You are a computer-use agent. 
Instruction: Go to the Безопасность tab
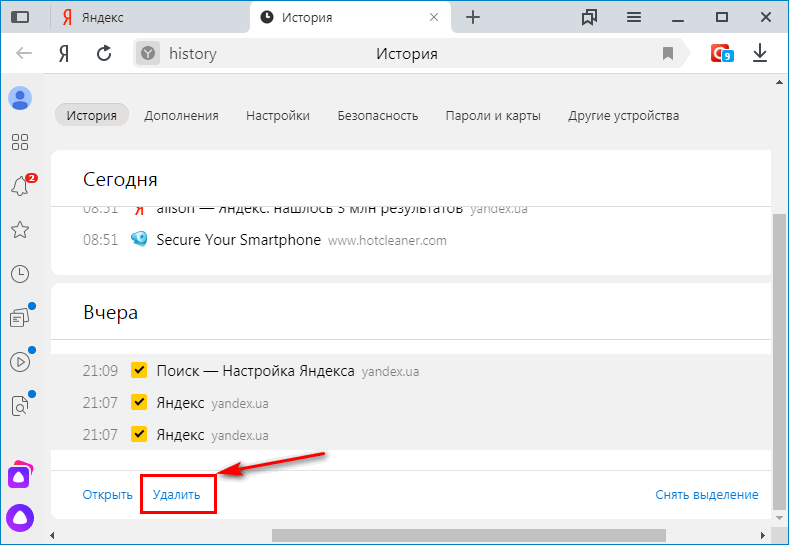[377, 116]
